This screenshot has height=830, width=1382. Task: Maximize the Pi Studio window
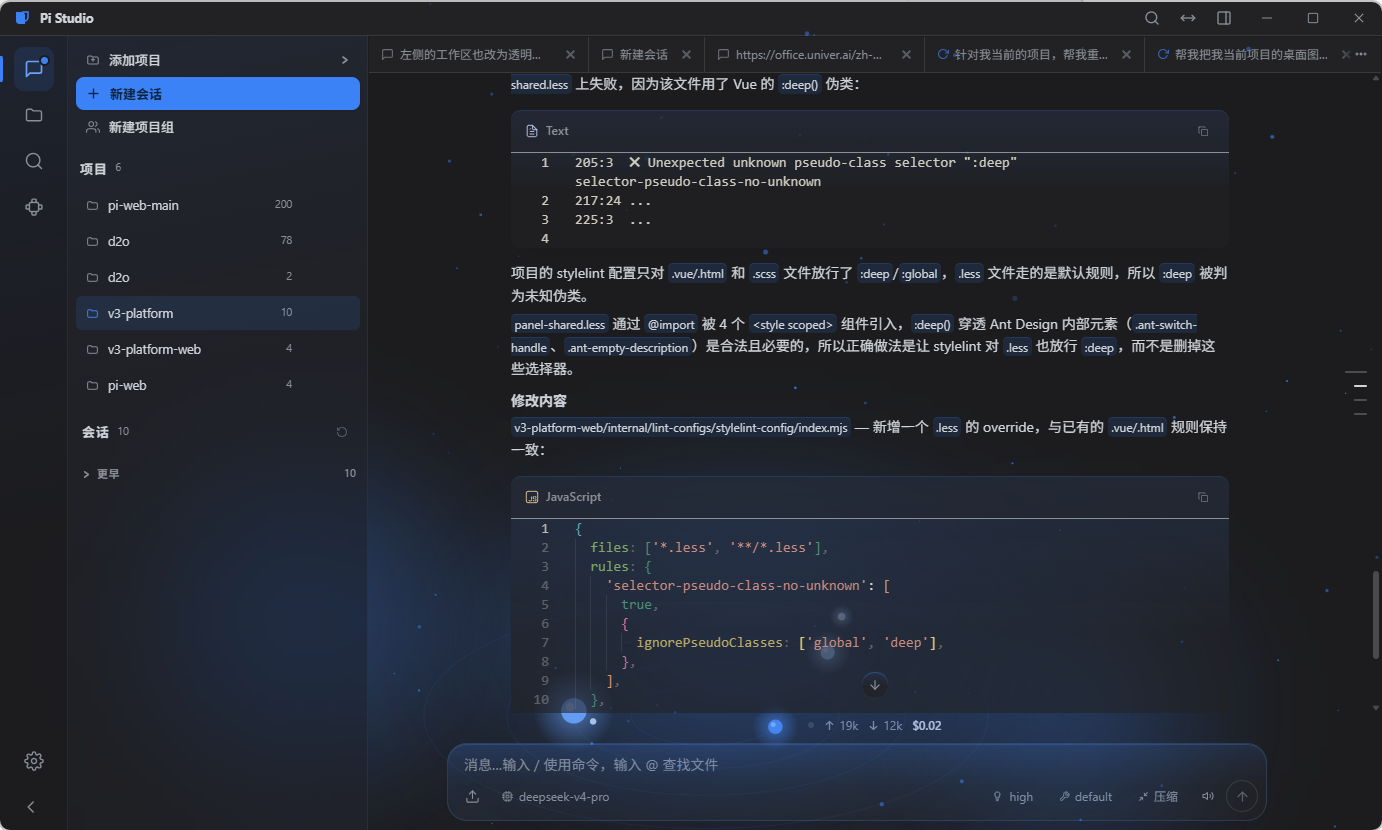coord(1313,18)
